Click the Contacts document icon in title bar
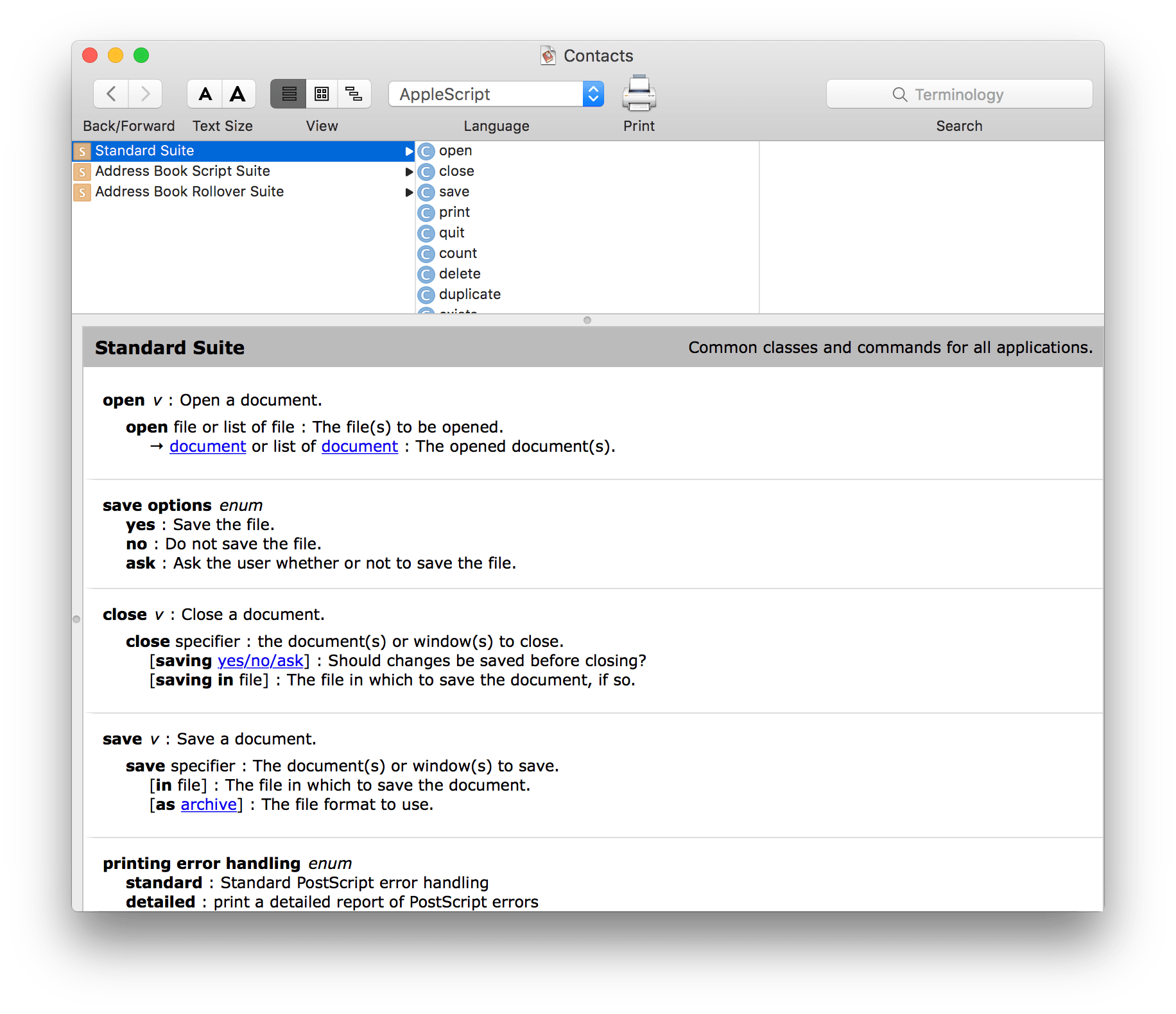Image resolution: width=1176 pixels, height=1014 pixels. click(548, 56)
